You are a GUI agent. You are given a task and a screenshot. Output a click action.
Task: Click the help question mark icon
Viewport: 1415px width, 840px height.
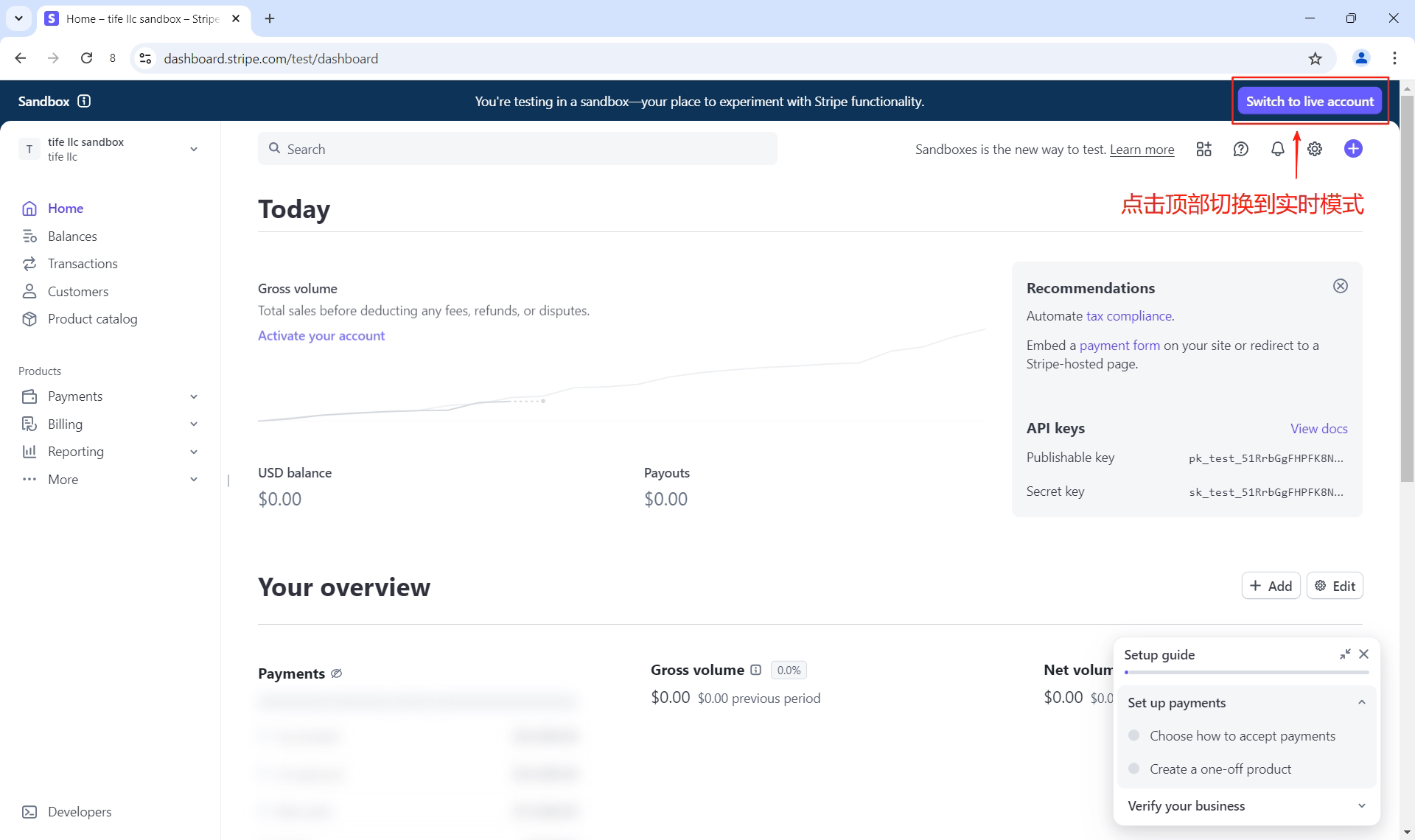1241,150
